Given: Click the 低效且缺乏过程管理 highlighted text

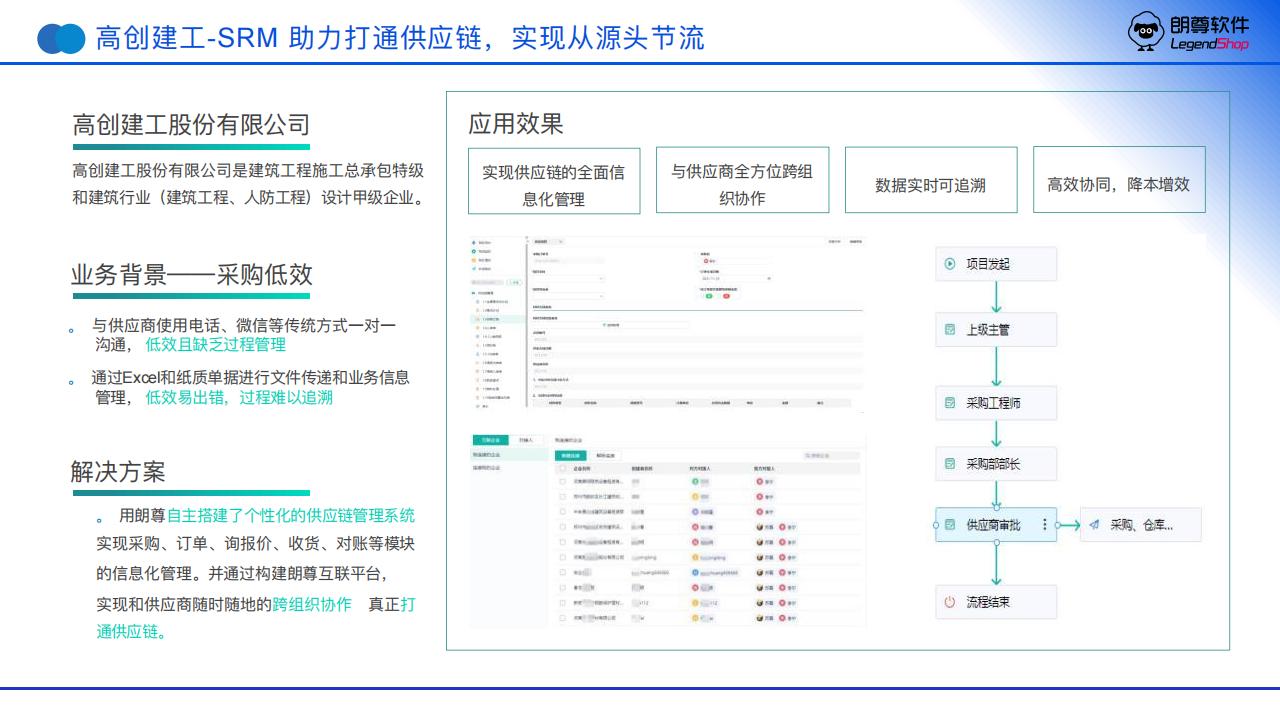Looking at the screenshot, I should click(216, 344).
